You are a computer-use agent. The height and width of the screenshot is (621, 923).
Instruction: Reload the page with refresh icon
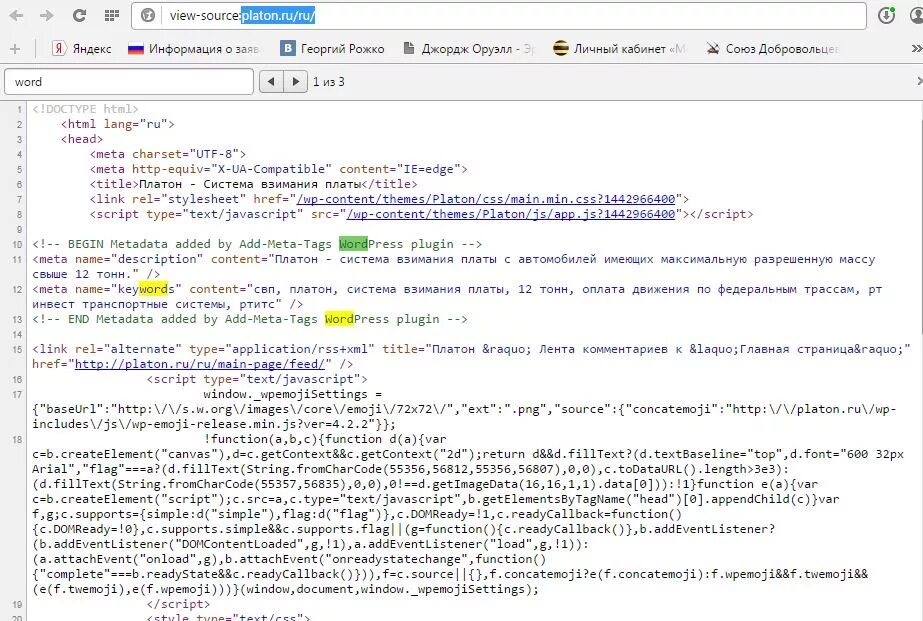coord(79,15)
